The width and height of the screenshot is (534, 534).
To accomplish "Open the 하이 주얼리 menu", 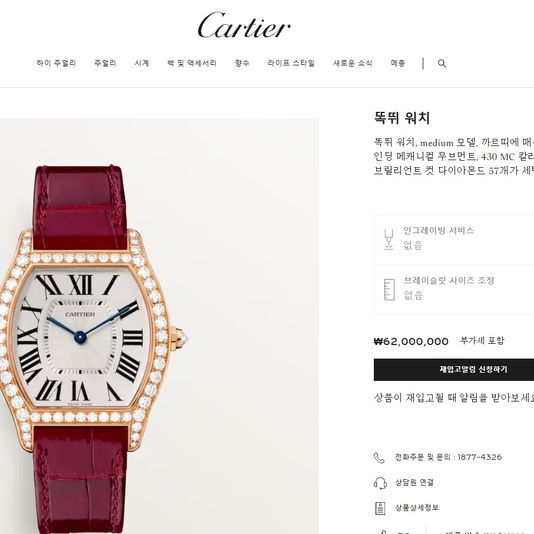I will coord(56,63).
